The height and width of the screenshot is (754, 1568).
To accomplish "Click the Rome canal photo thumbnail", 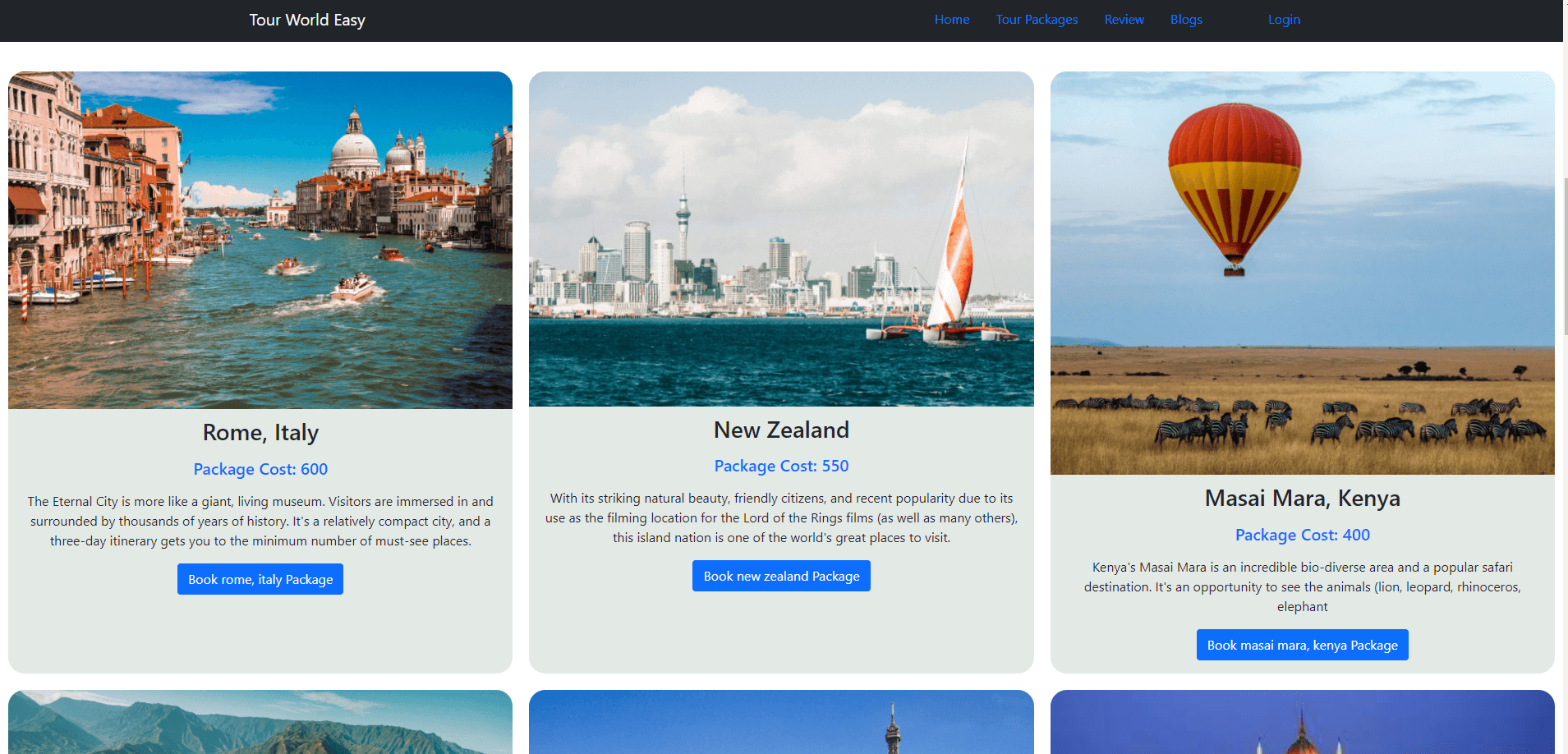I will pos(260,240).
